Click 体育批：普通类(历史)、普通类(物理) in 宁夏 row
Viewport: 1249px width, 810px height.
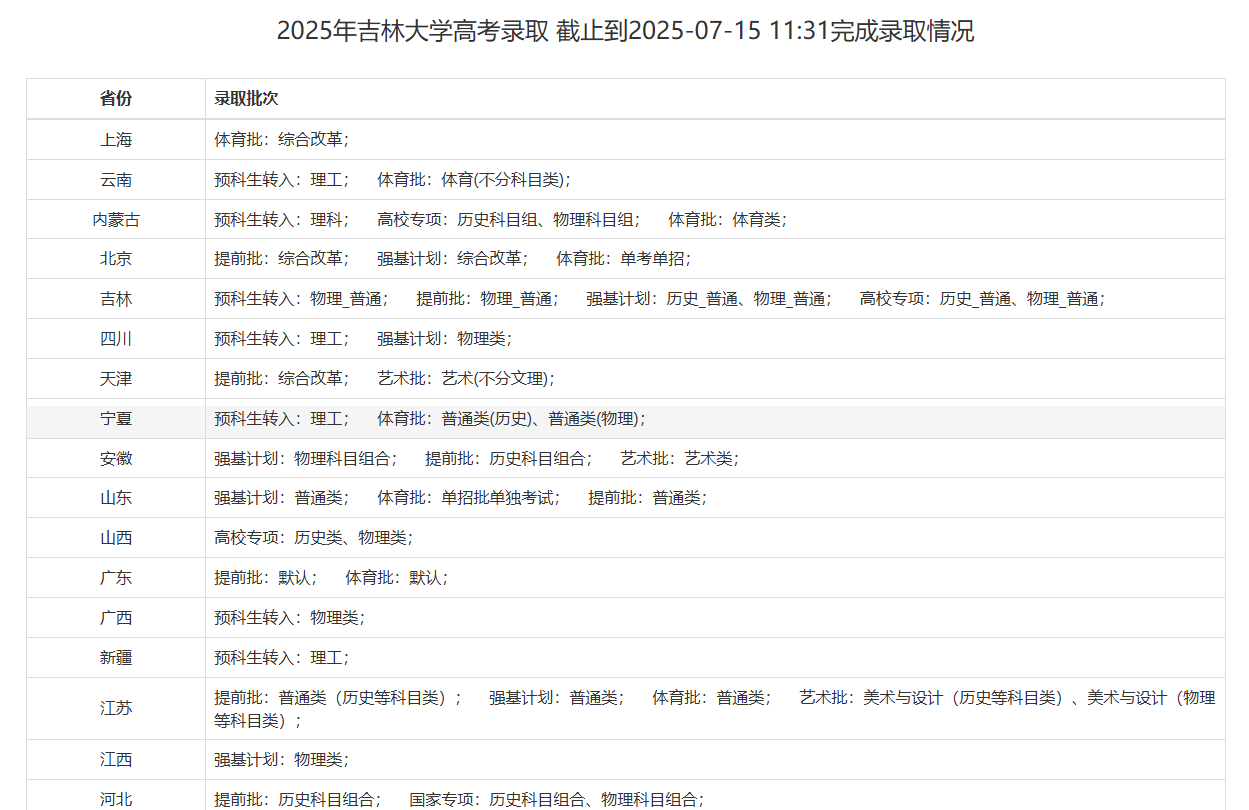coord(511,419)
